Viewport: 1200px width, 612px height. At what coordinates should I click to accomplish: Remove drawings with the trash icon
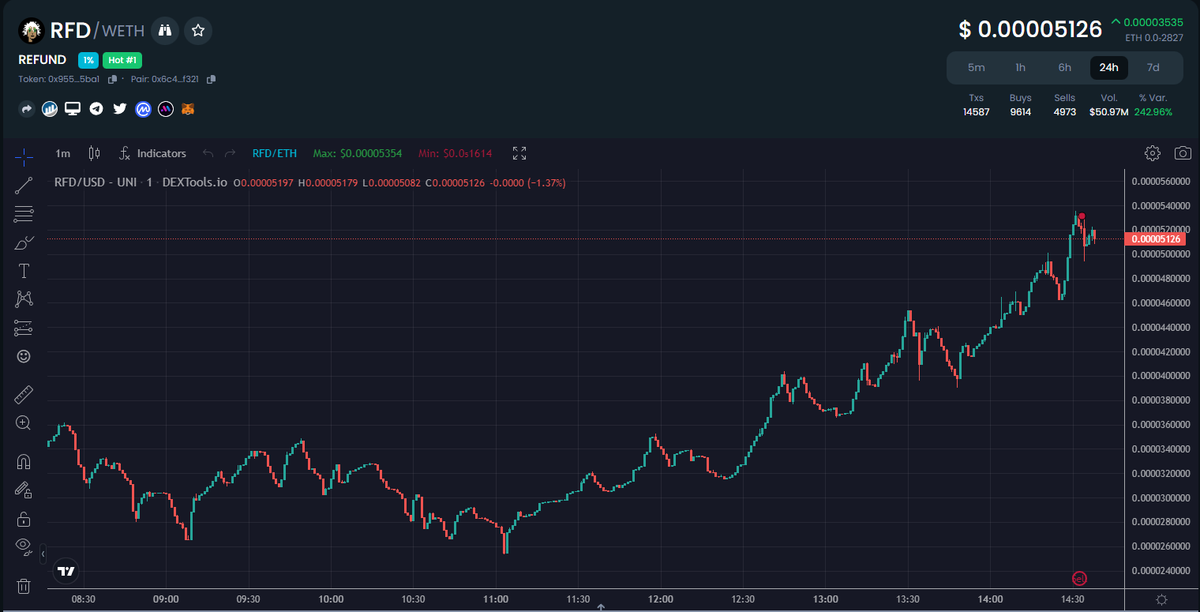(24, 586)
